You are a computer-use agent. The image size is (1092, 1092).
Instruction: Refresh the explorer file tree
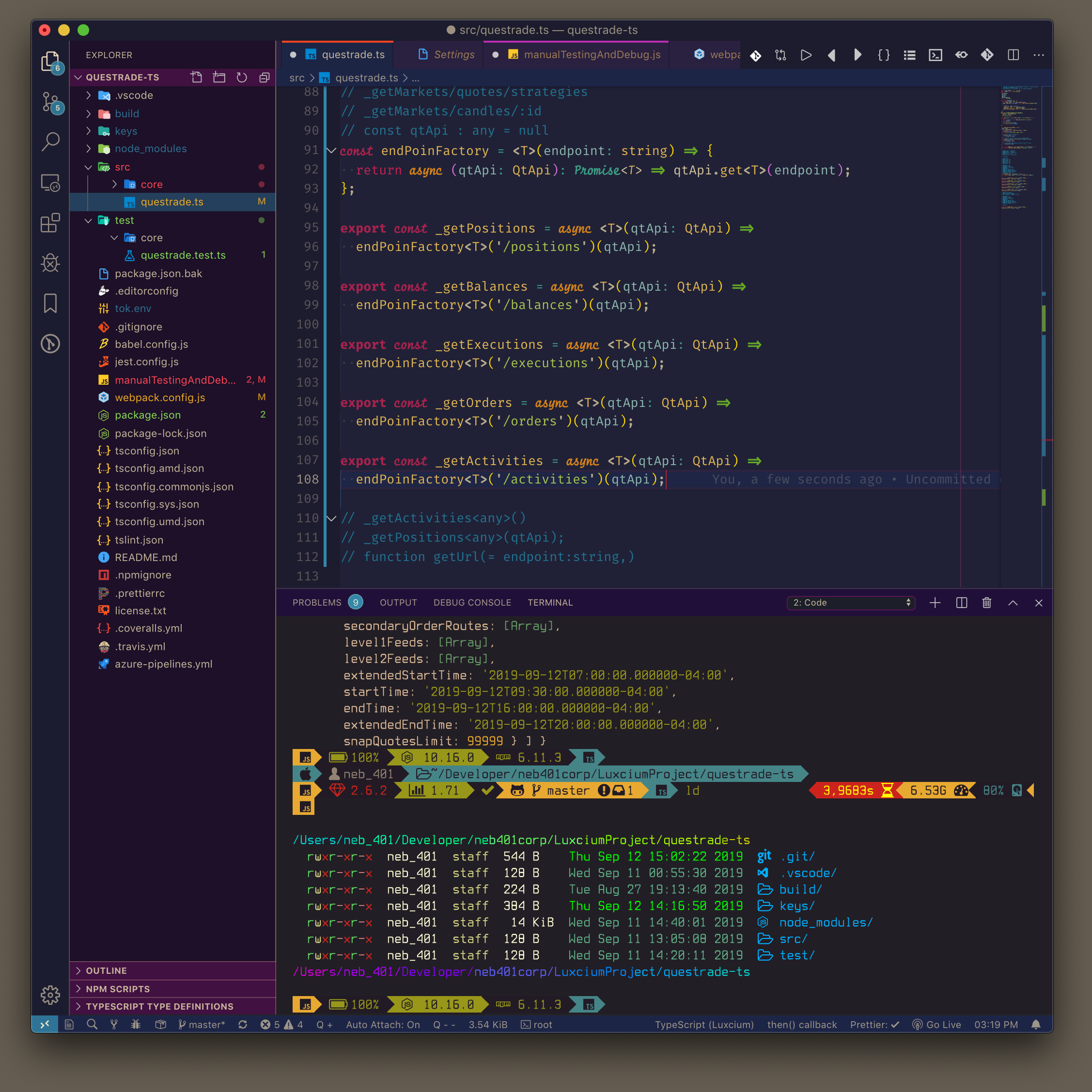click(241, 78)
